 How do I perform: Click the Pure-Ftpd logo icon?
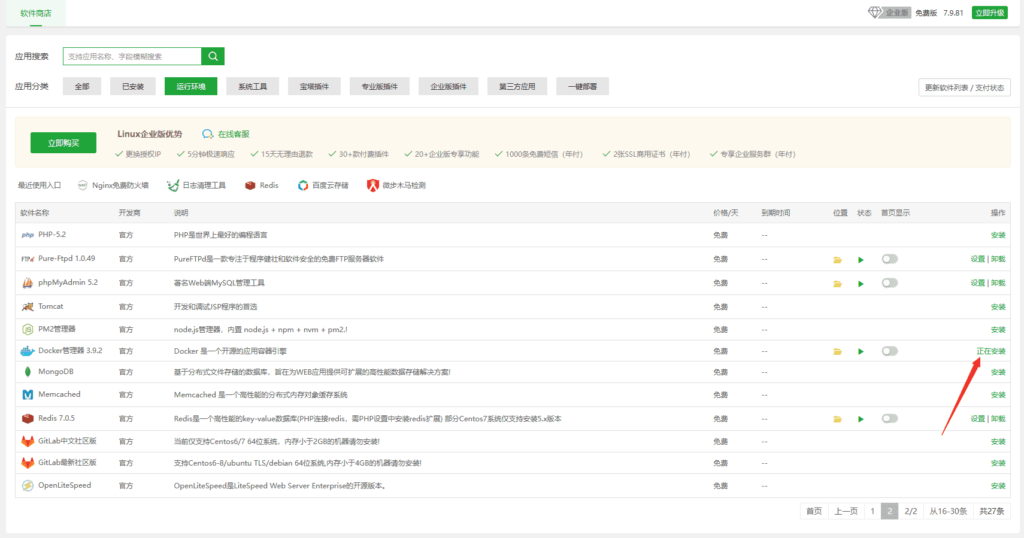[27, 259]
